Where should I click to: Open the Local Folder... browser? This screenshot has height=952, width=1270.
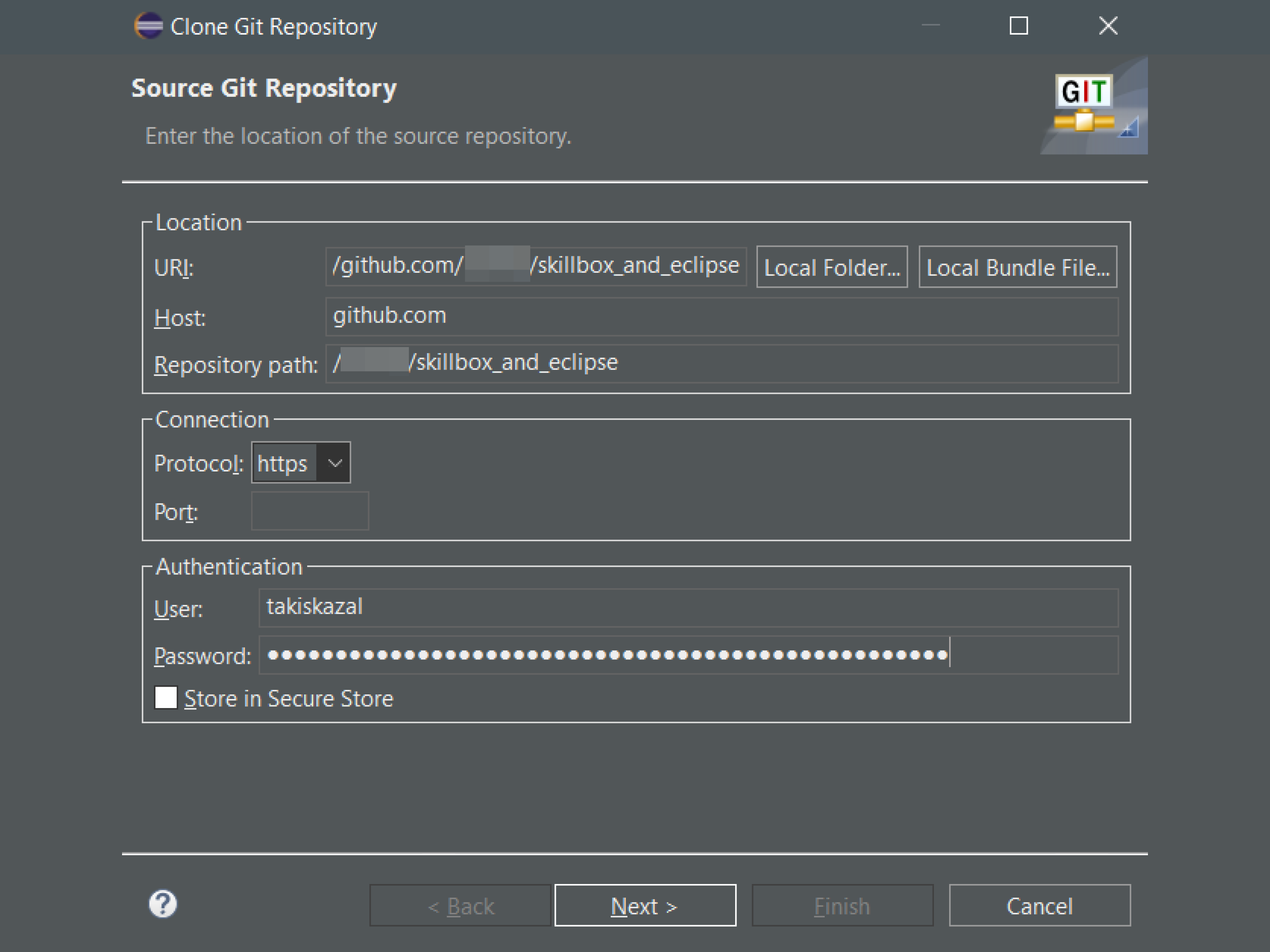tap(831, 267)
